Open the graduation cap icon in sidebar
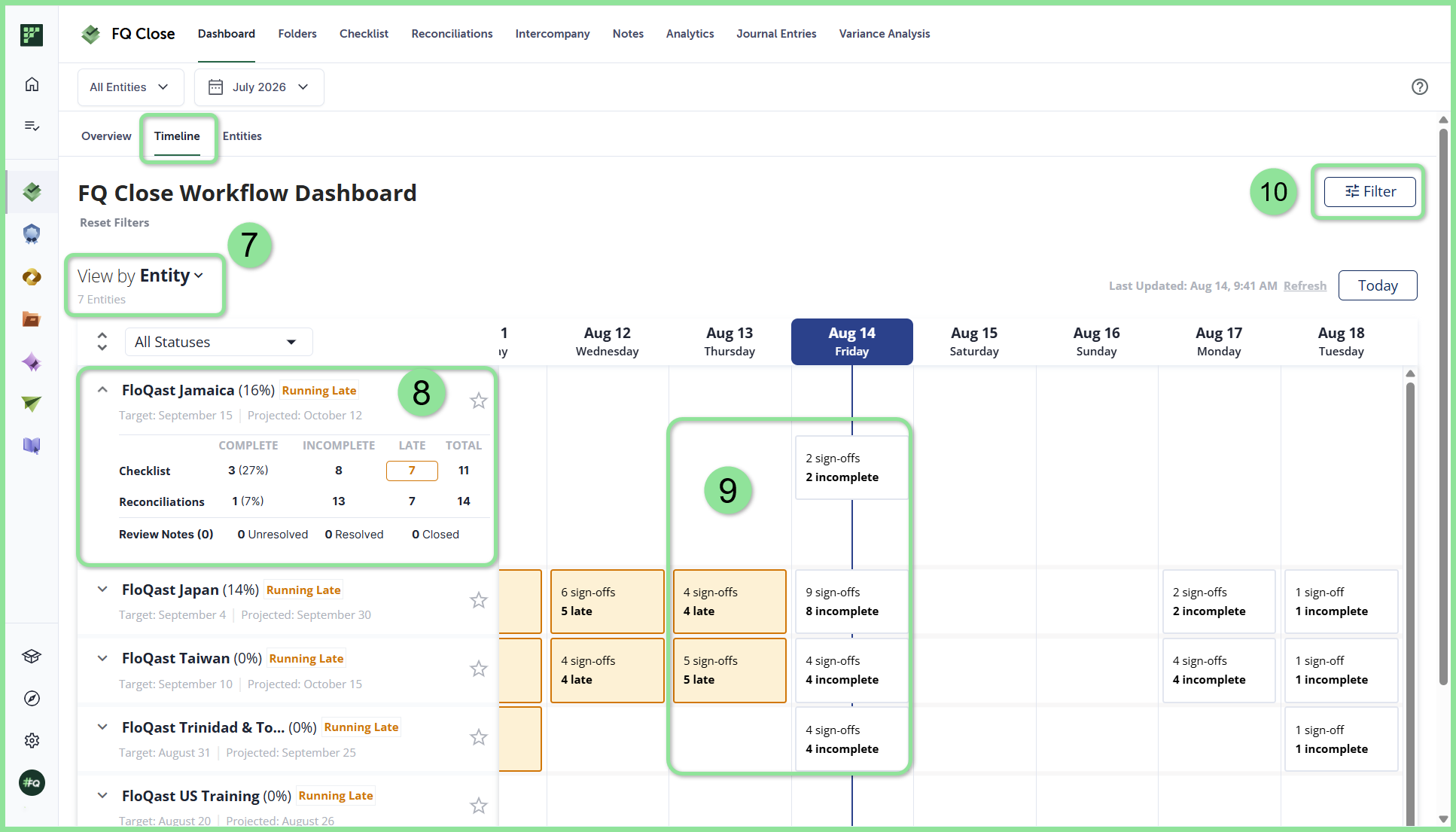 click(32, 657)
